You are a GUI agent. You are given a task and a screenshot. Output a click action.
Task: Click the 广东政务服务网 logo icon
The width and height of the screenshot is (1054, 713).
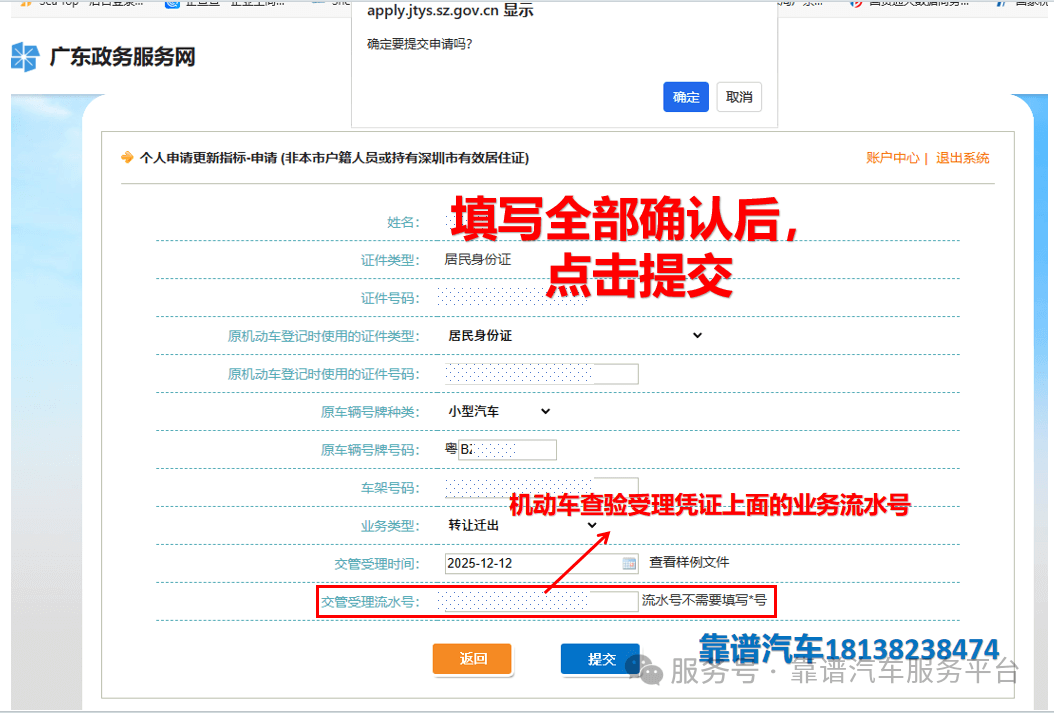(x=25, y=57)
